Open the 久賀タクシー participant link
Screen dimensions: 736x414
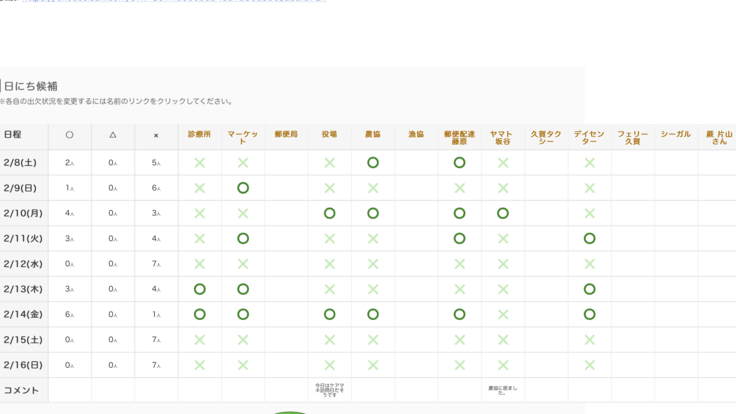click(x=546, y=137)
